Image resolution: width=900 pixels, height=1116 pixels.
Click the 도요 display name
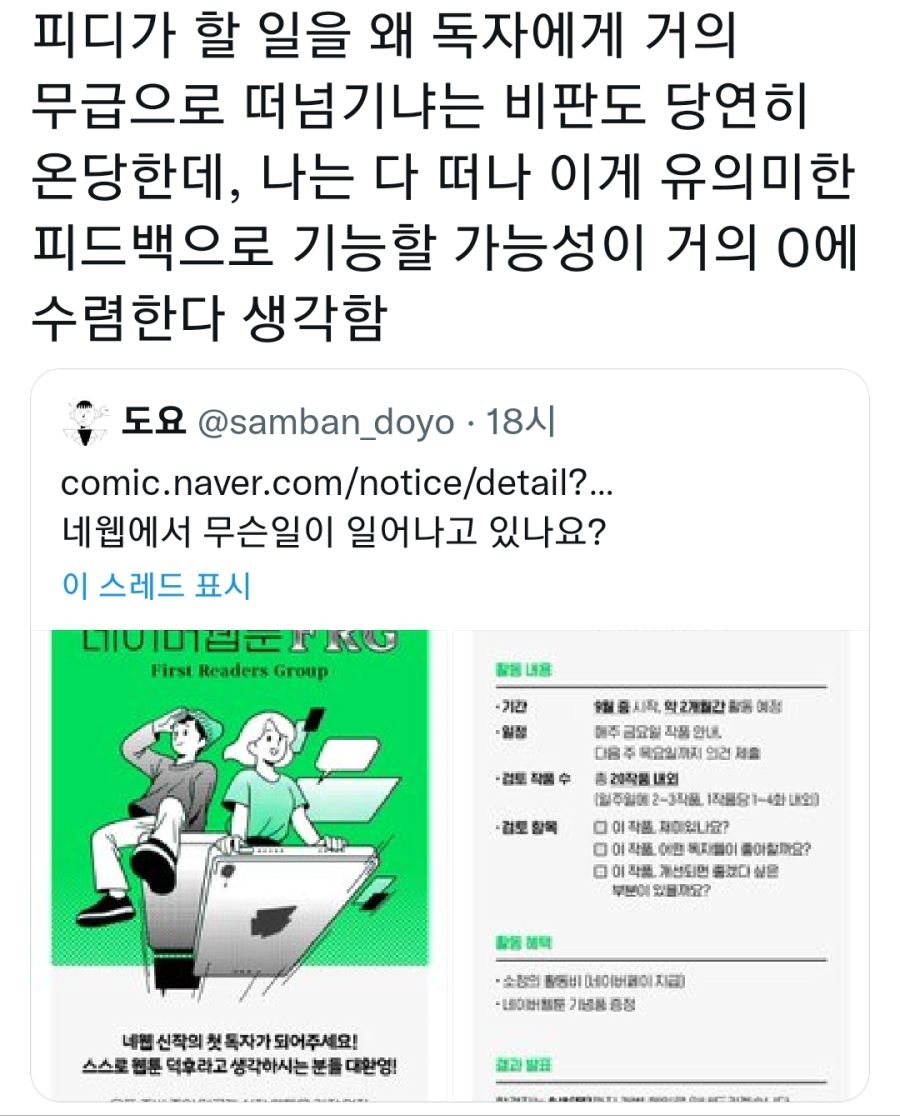(153, 421)
